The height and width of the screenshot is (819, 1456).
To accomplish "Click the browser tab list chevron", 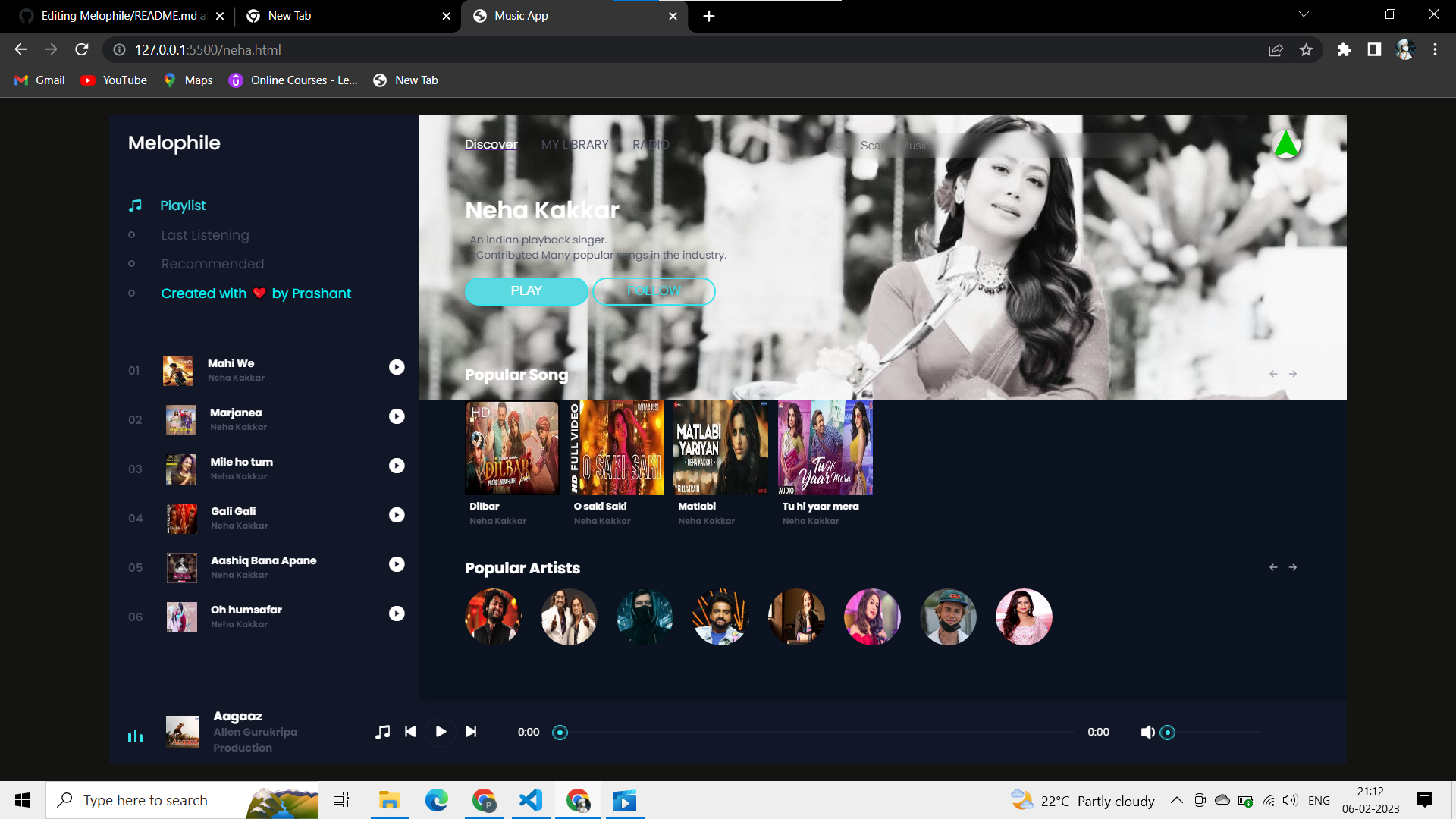I will pos(1304,14).
